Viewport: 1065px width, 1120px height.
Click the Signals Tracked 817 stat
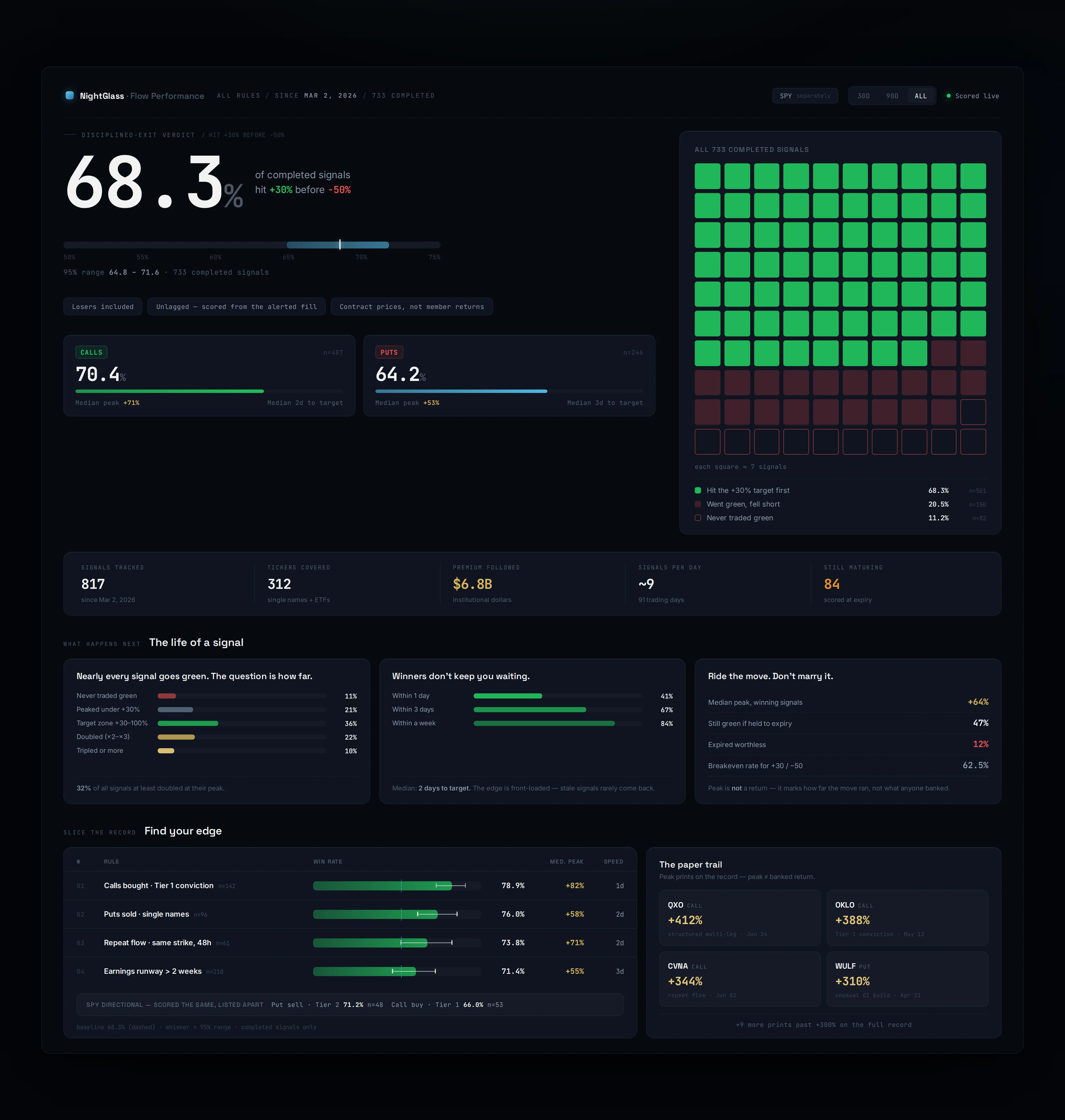(112, 583)
